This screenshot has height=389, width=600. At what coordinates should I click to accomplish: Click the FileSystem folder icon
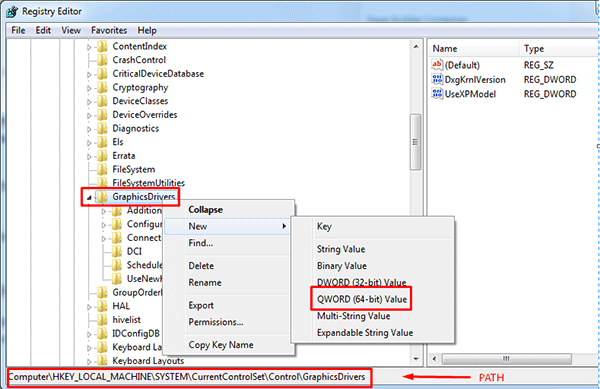[102, 169]
